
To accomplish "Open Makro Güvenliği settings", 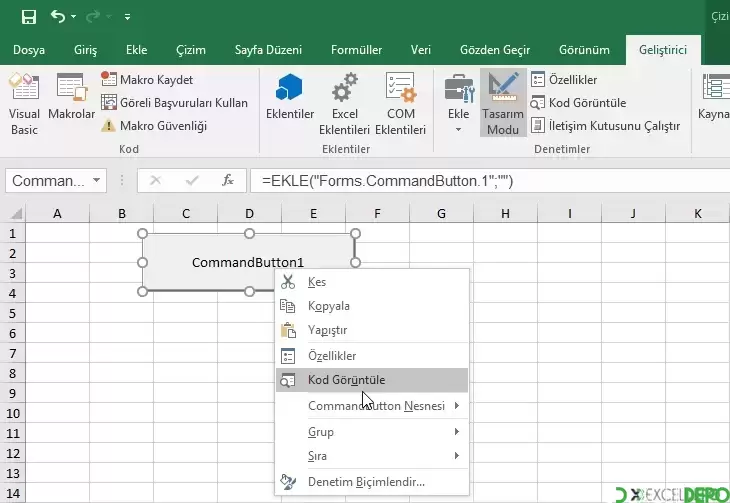I will coord(154,126).
